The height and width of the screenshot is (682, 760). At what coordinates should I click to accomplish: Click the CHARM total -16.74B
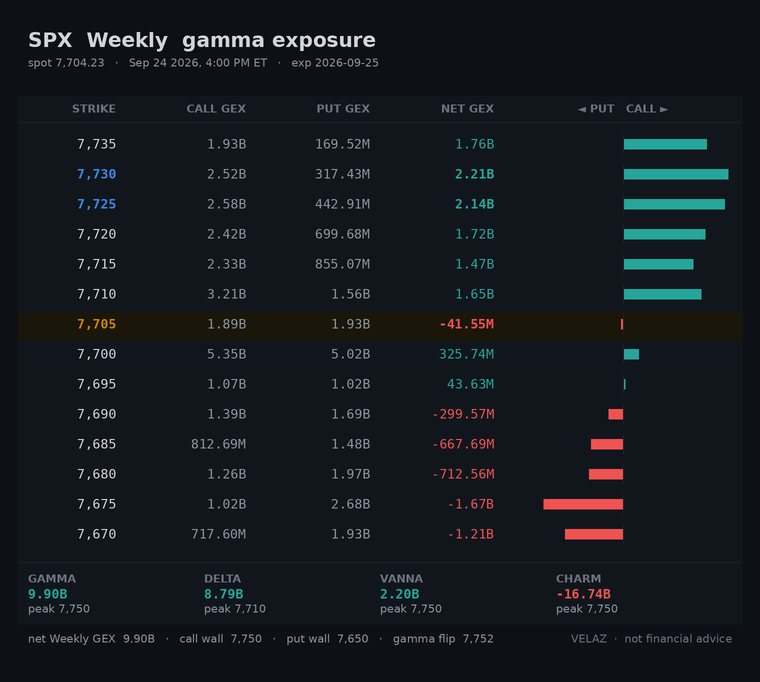(x=583, y=594)
